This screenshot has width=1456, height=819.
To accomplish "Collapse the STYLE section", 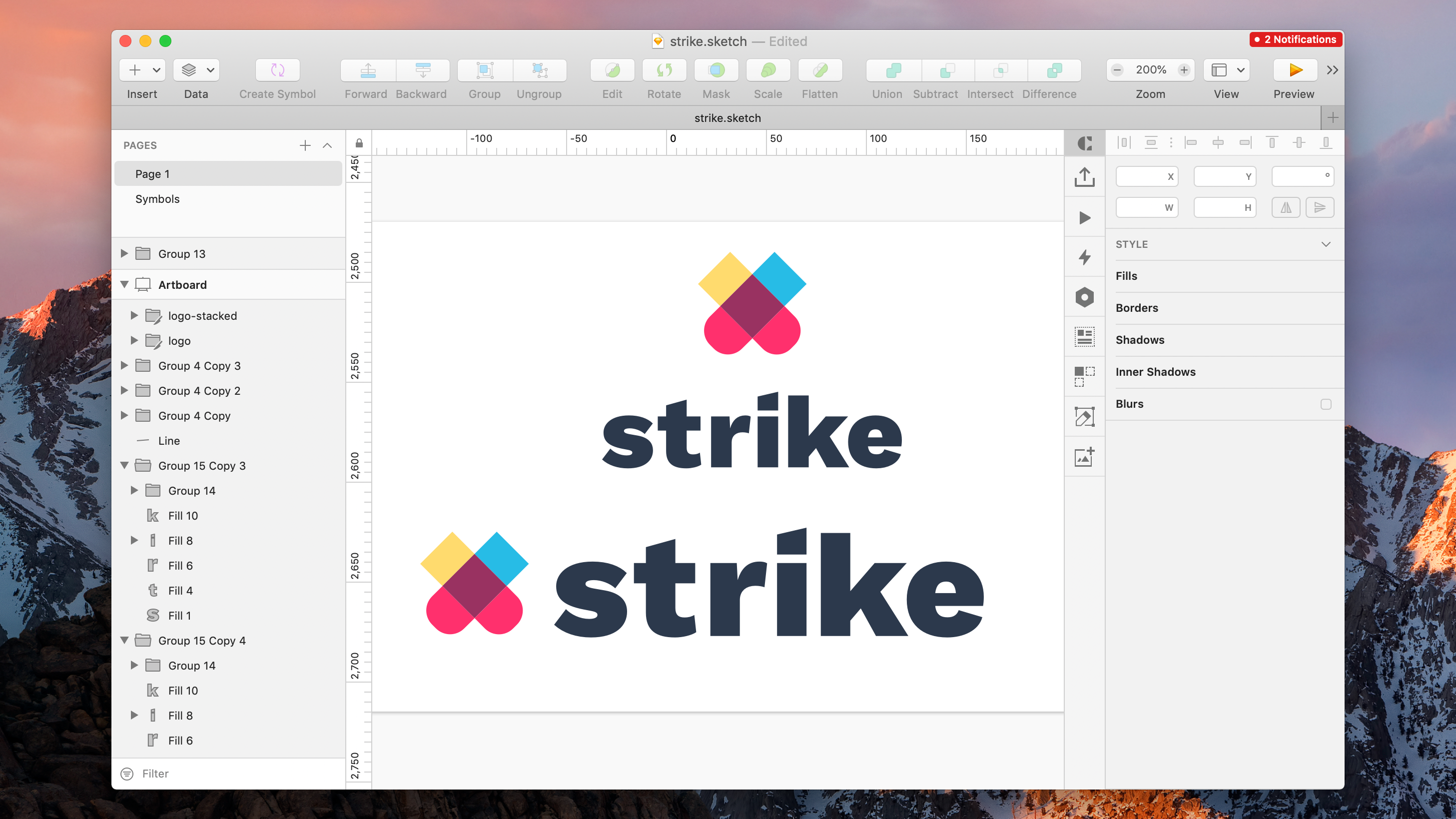I will pos(1326,244).
